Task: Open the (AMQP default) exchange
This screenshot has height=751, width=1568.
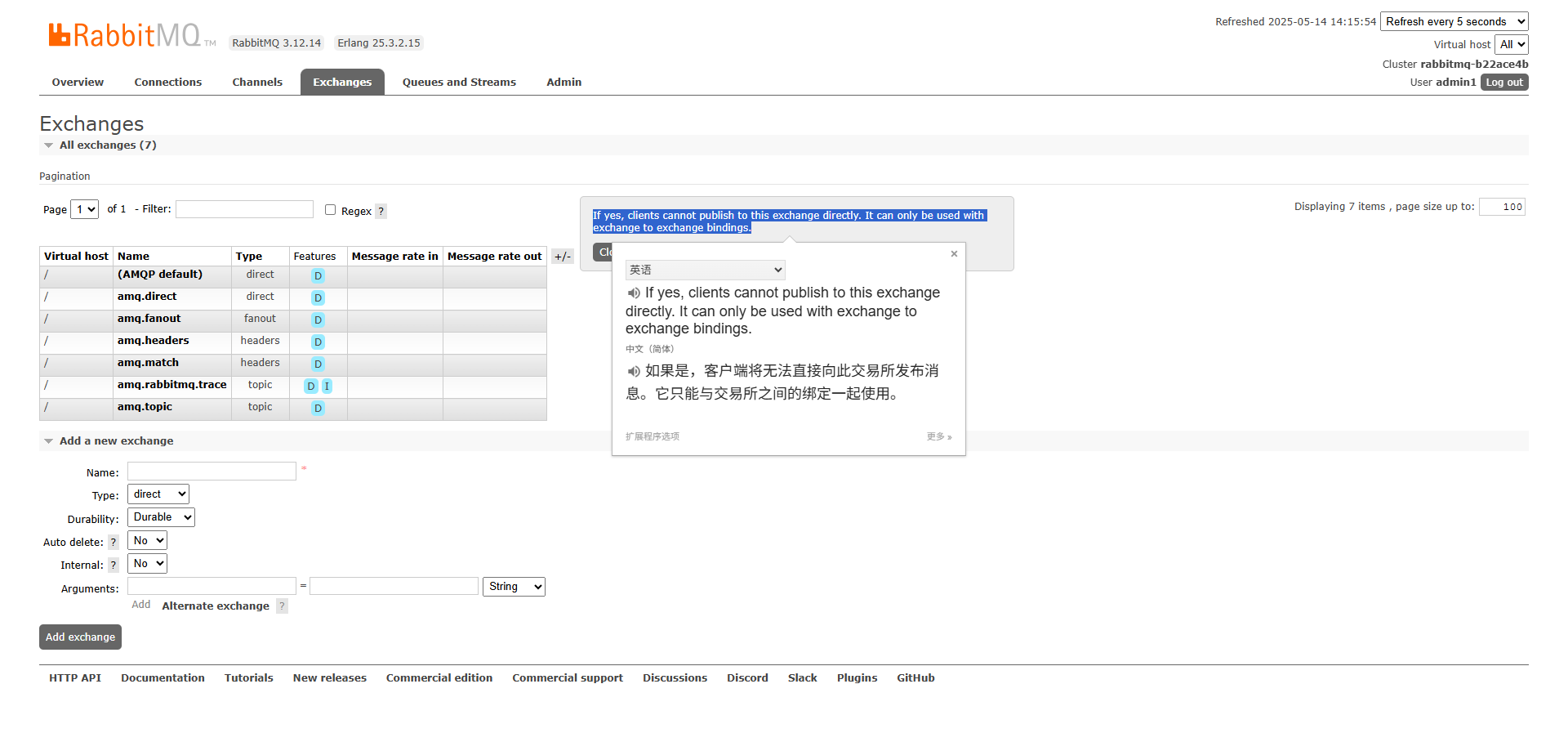Action: click(160, 275)
